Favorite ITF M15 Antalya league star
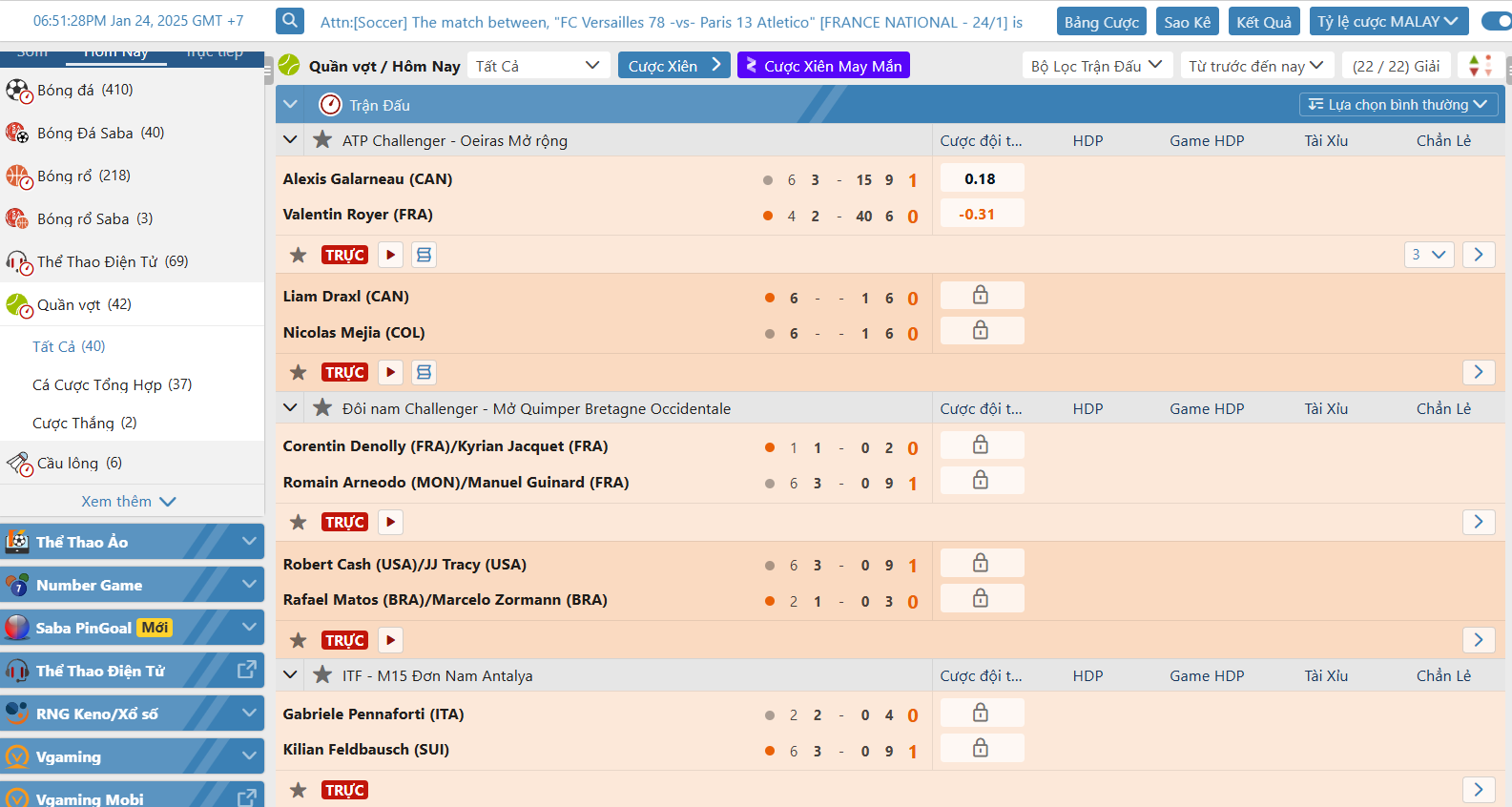The width and height of the screenshot is (1512, 807). pyautogui.click(x=322, y=675)
